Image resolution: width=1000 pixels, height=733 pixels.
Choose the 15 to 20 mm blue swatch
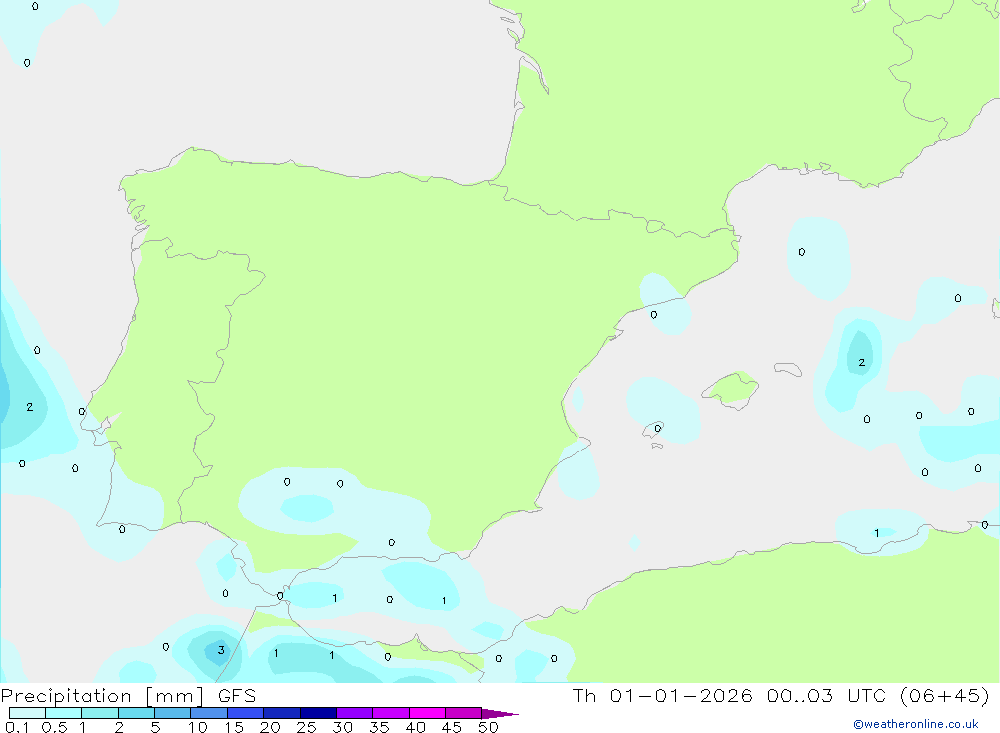[246, 713]
